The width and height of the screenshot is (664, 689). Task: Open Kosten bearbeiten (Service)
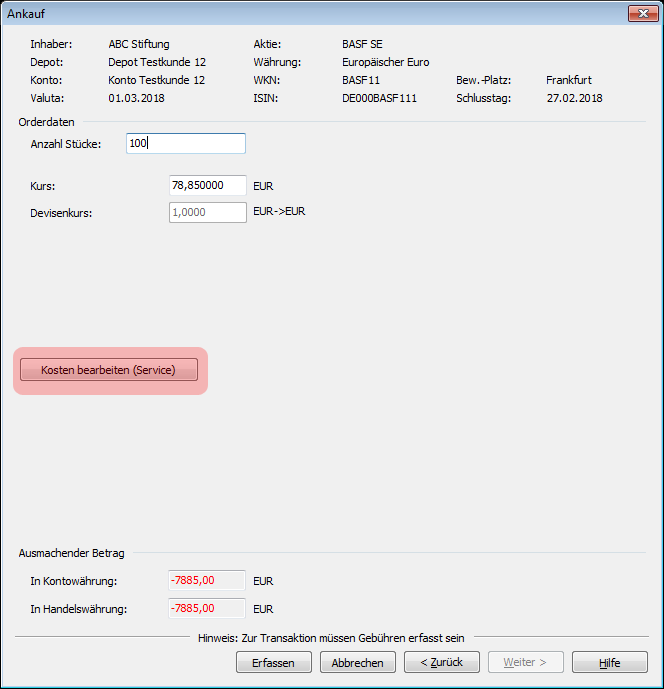109,370
